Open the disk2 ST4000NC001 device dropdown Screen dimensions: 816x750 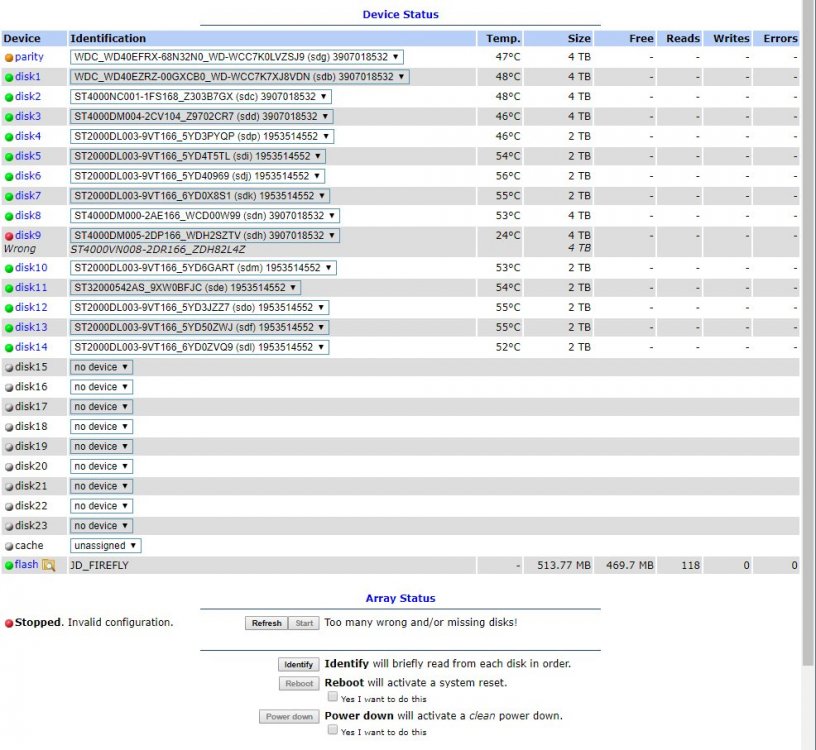coord(201,96)
